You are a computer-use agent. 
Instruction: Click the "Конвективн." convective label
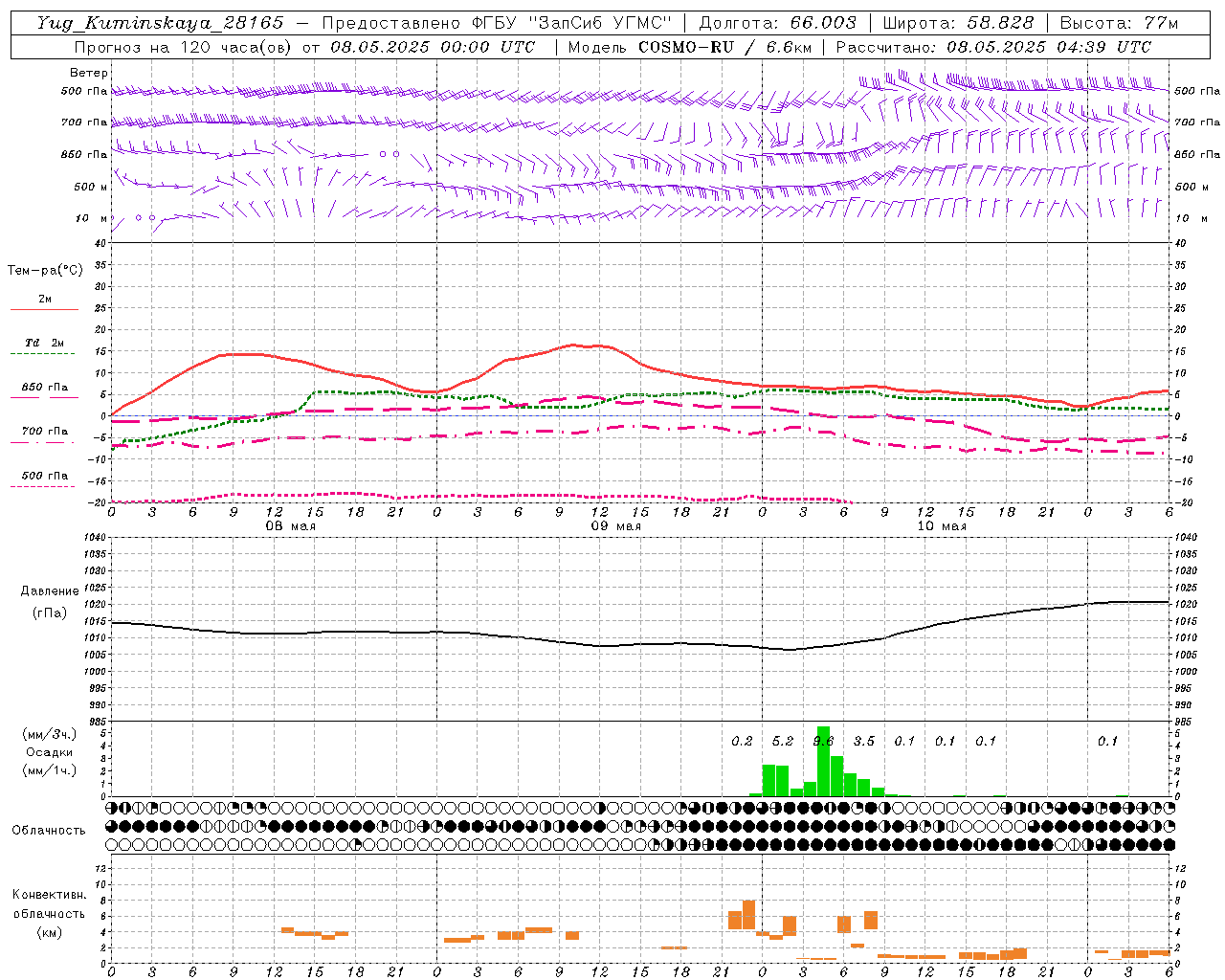click(49, 895)
